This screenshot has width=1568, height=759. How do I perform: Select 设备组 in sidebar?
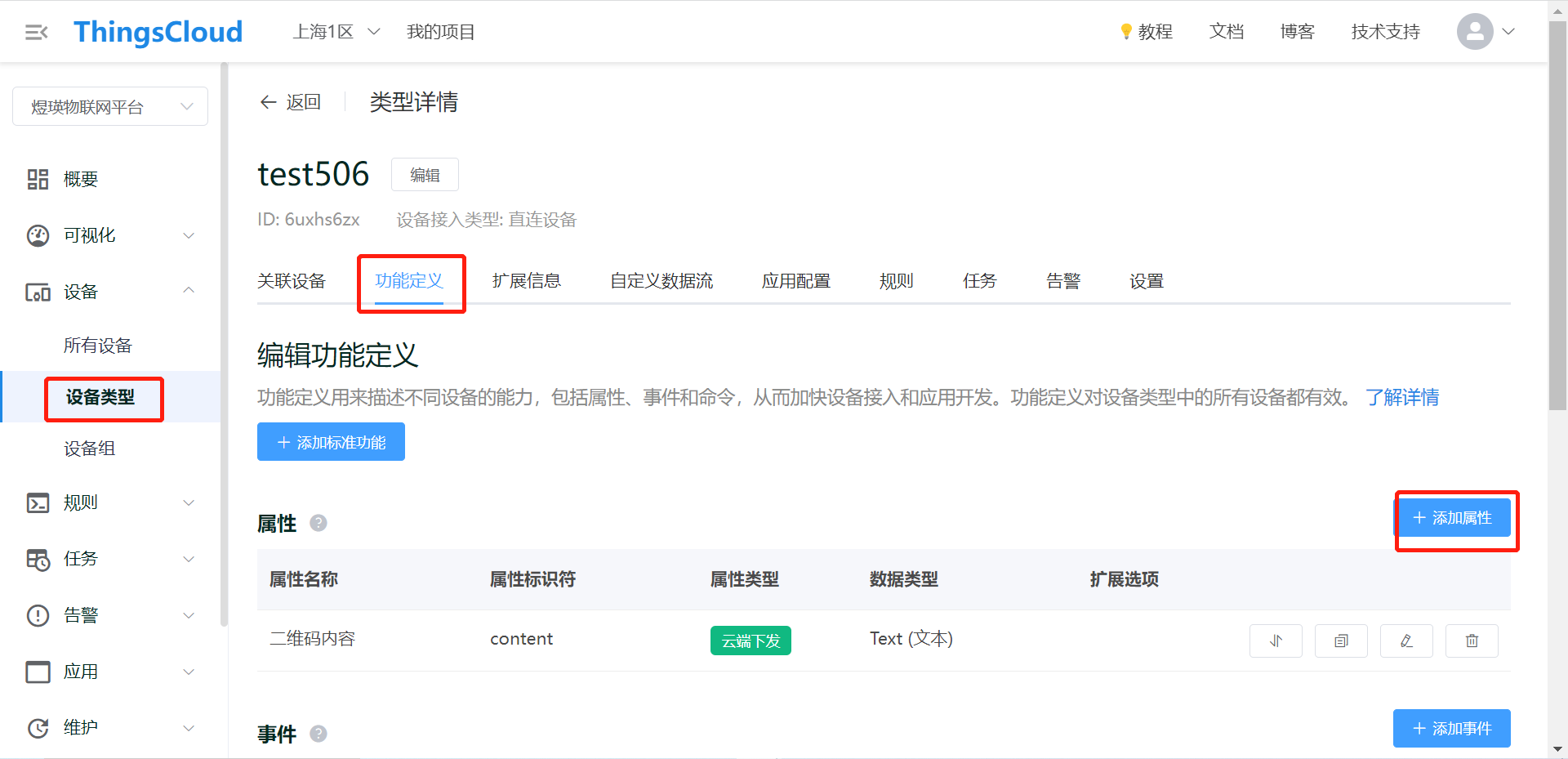point(90,449)
